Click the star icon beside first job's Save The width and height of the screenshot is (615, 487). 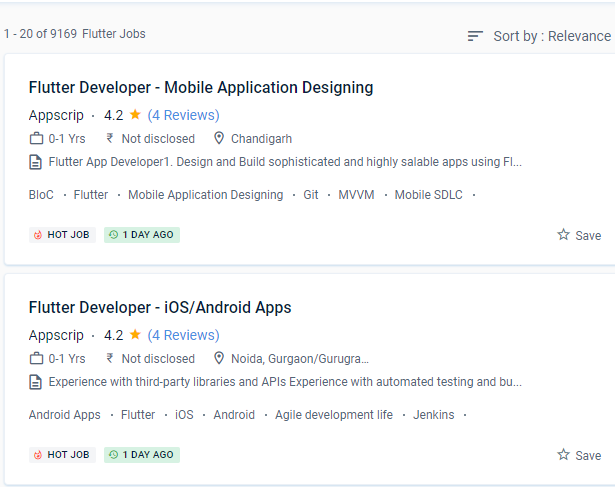[x=564, y=235]
